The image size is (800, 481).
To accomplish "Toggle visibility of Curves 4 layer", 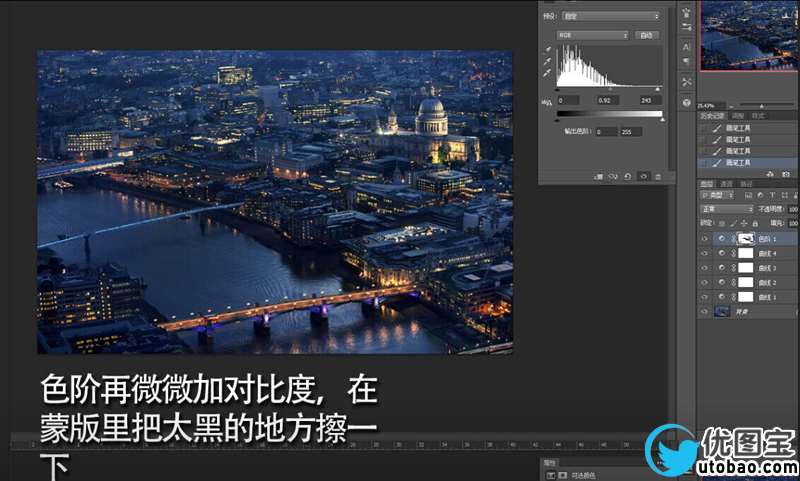I will 705,254.
